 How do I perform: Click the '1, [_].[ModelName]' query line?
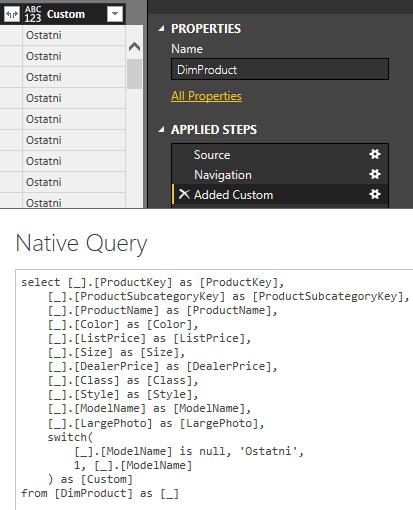point(133,465)
